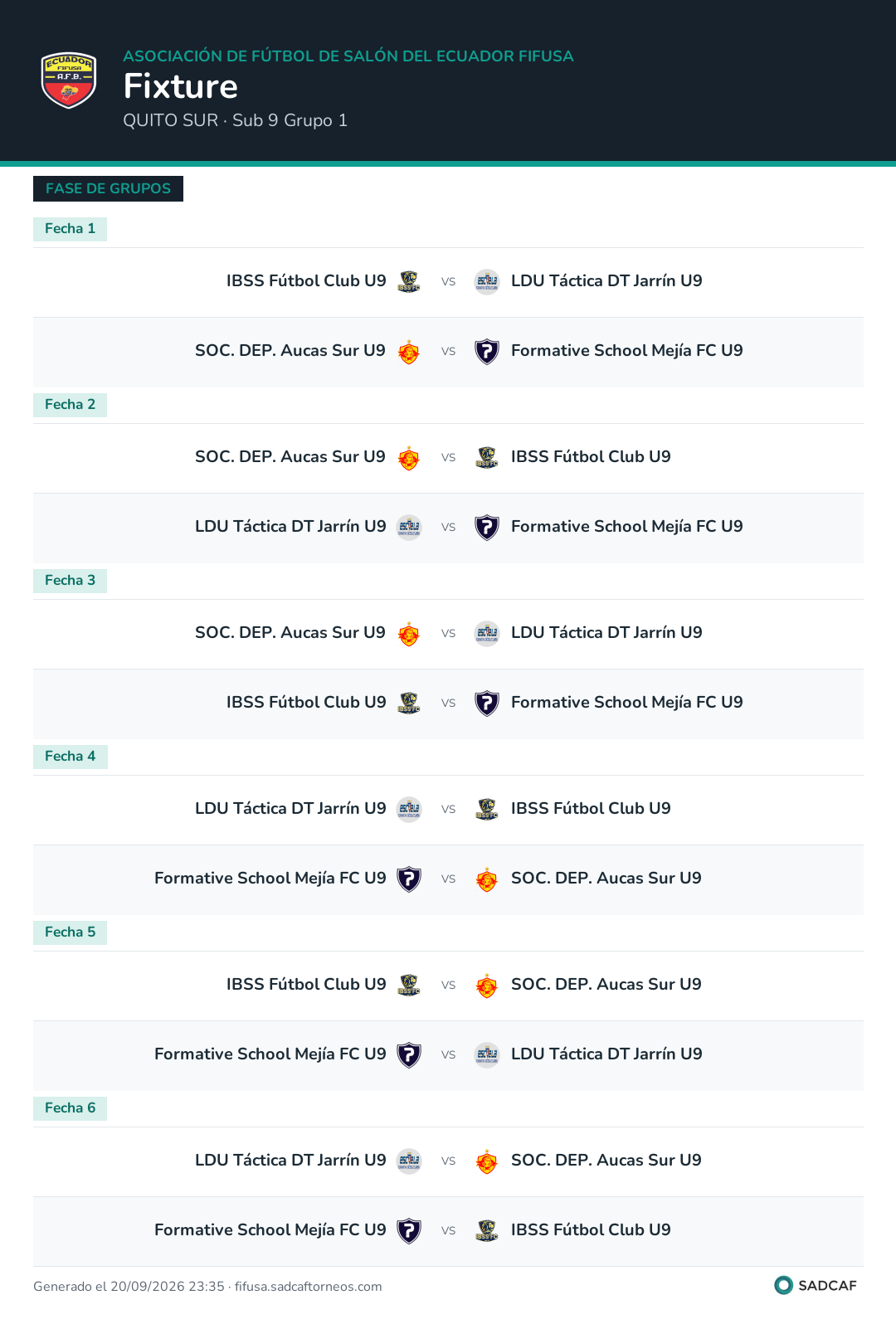This screenshot has width=896, height=1329.
Task: Click Formative School Mejía crest in Fecha 2
Action: click(x=487, y=527)
